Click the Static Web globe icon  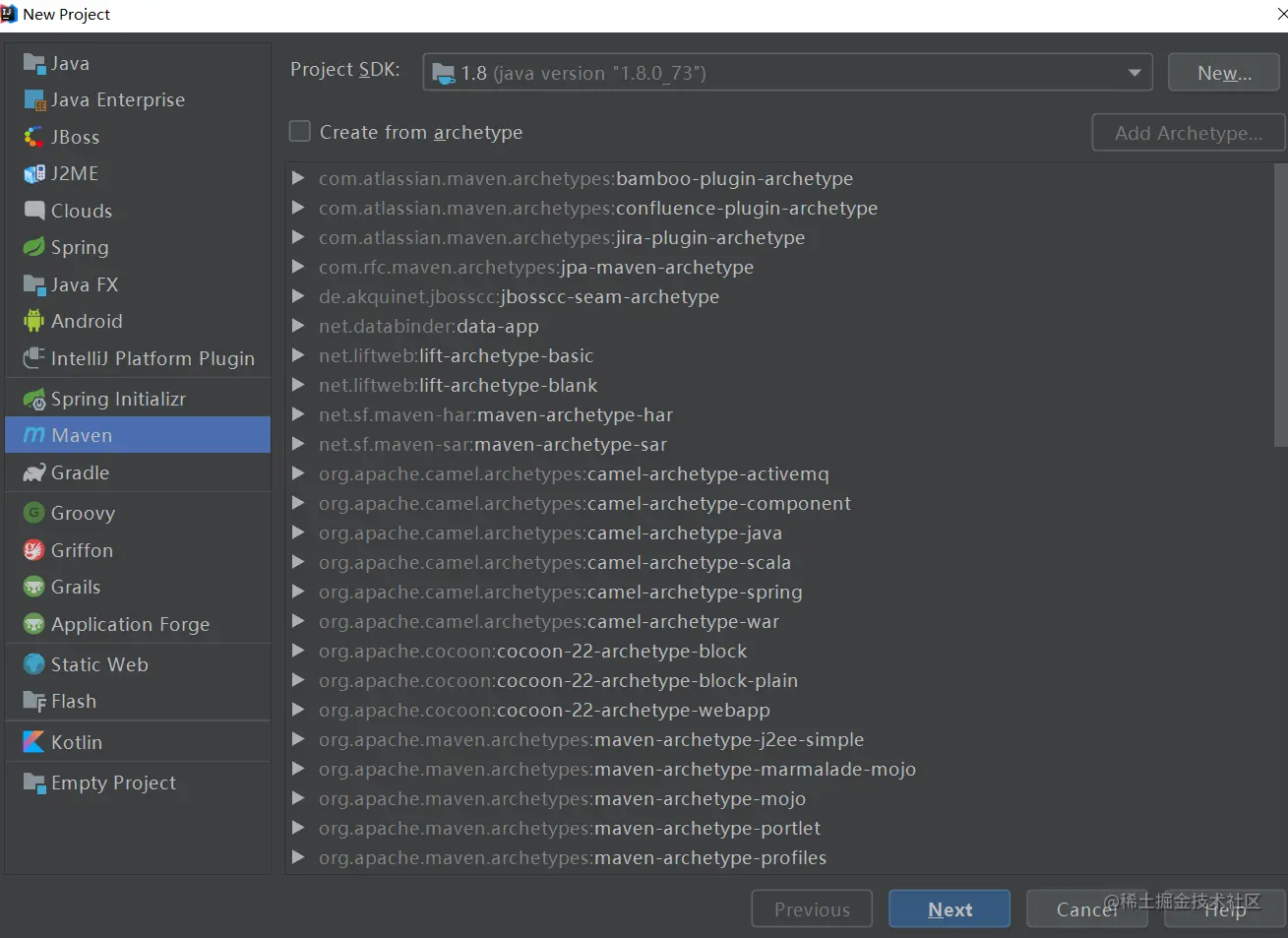34,664
